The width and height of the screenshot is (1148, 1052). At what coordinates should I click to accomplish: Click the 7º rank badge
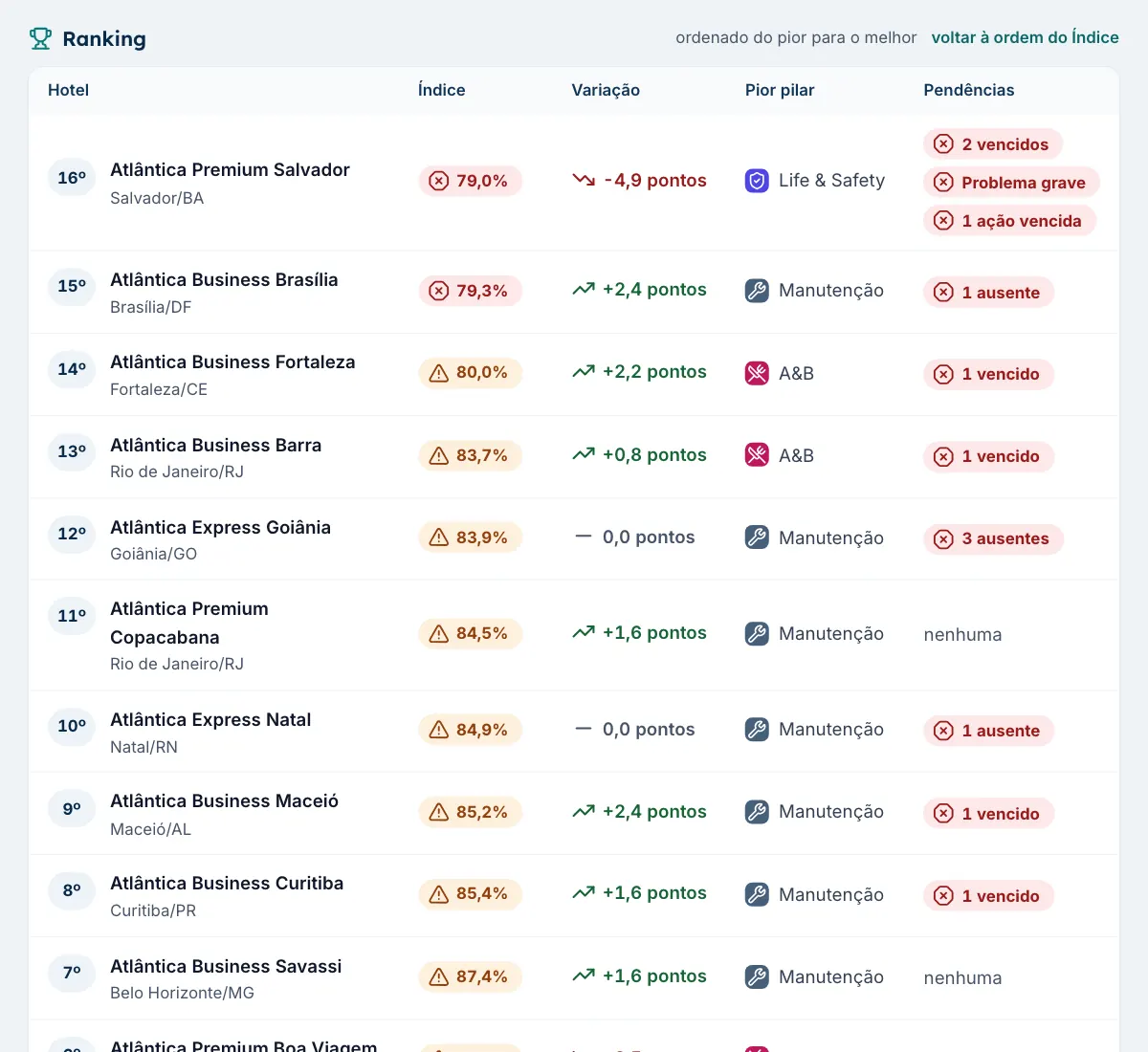coord(72,973)
